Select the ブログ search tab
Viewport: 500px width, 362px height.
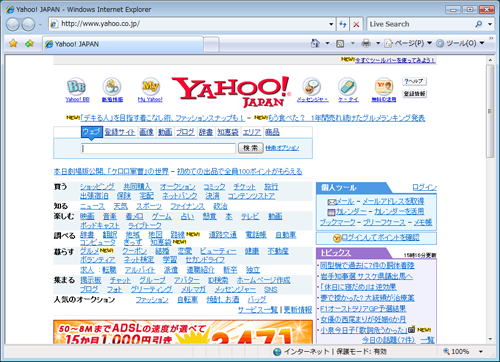(x=185, y=132)
